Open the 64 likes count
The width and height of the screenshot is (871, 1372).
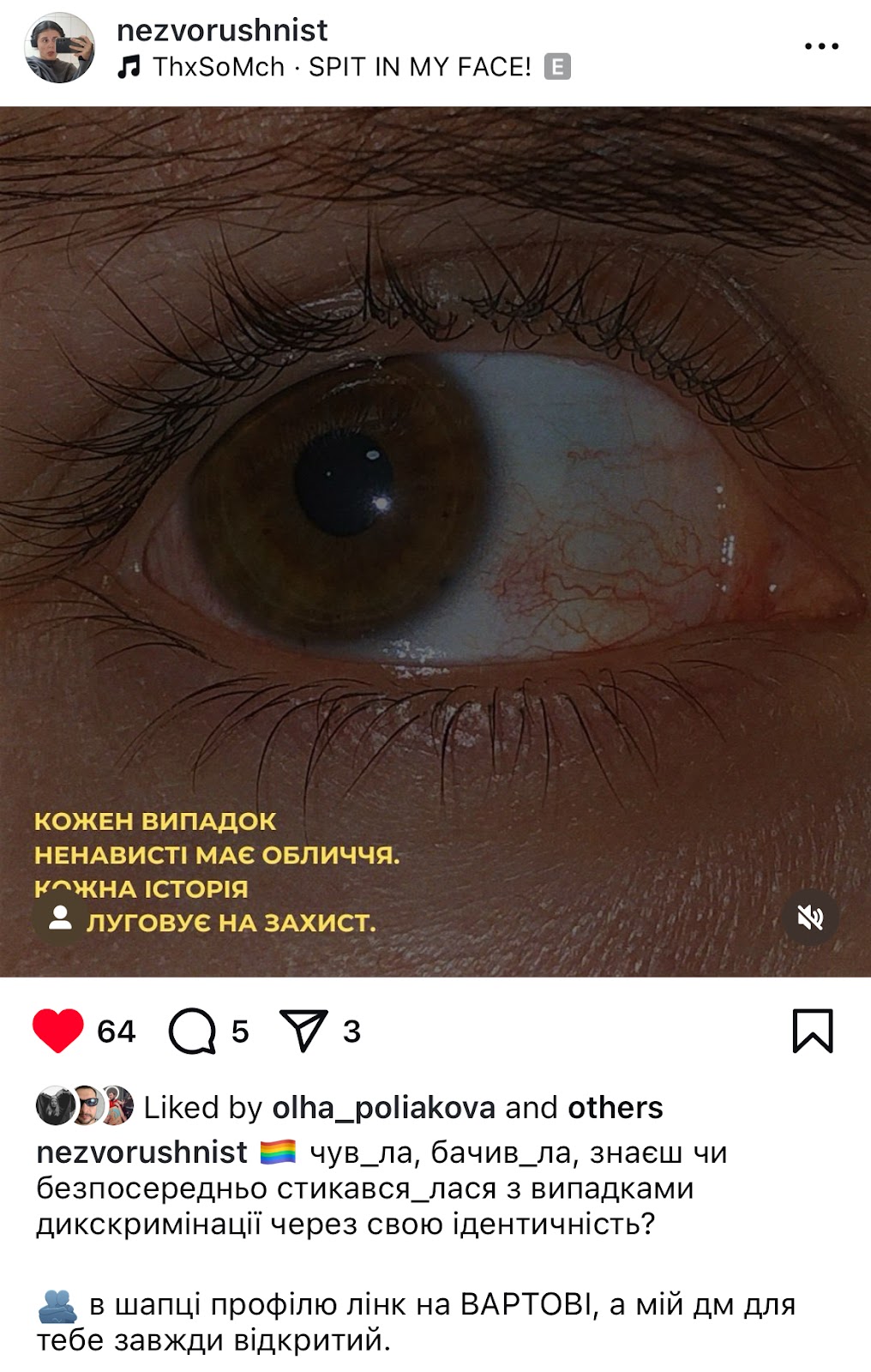(116, 1031)
